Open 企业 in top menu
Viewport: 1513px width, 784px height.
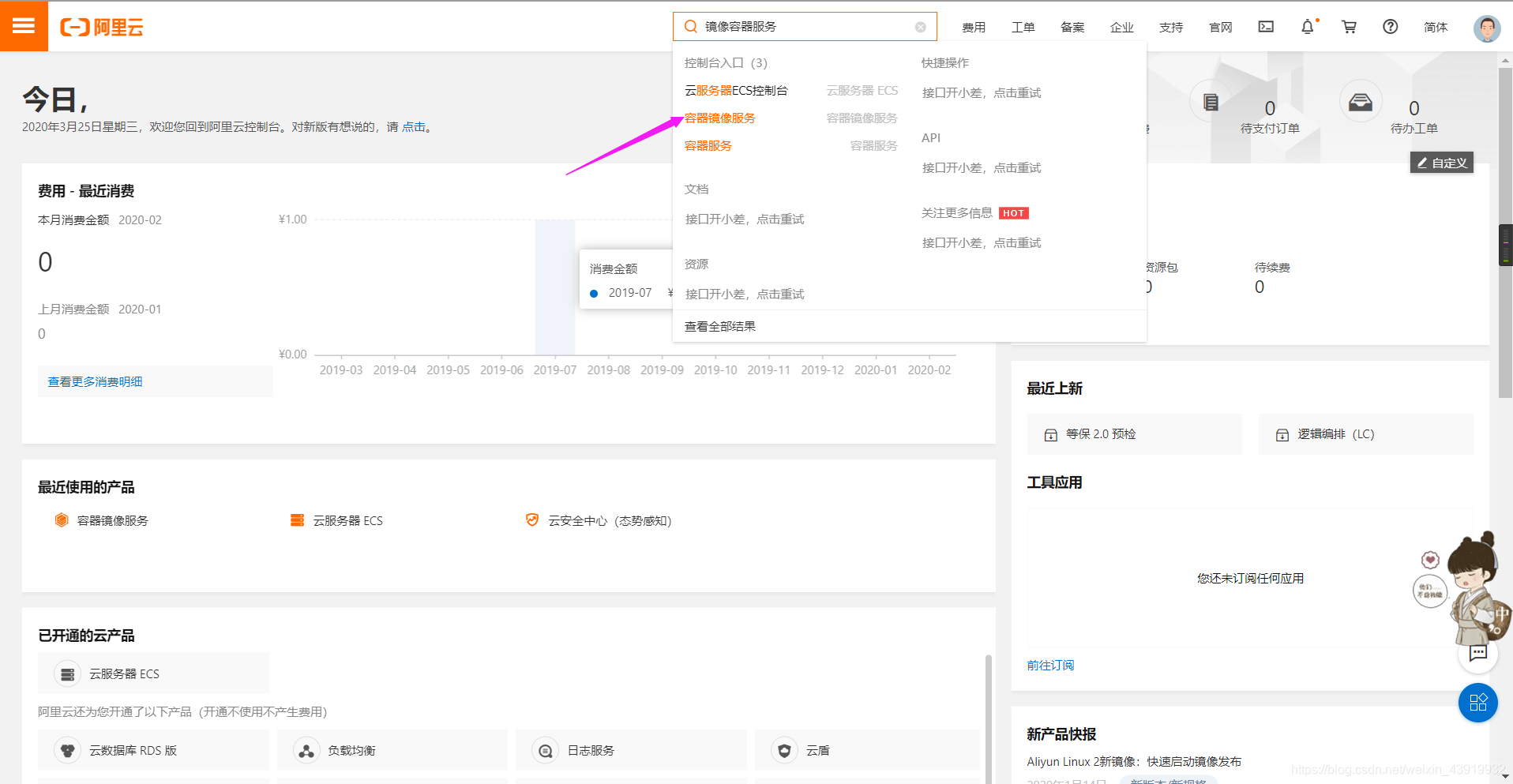click(x=1122, y=27)
